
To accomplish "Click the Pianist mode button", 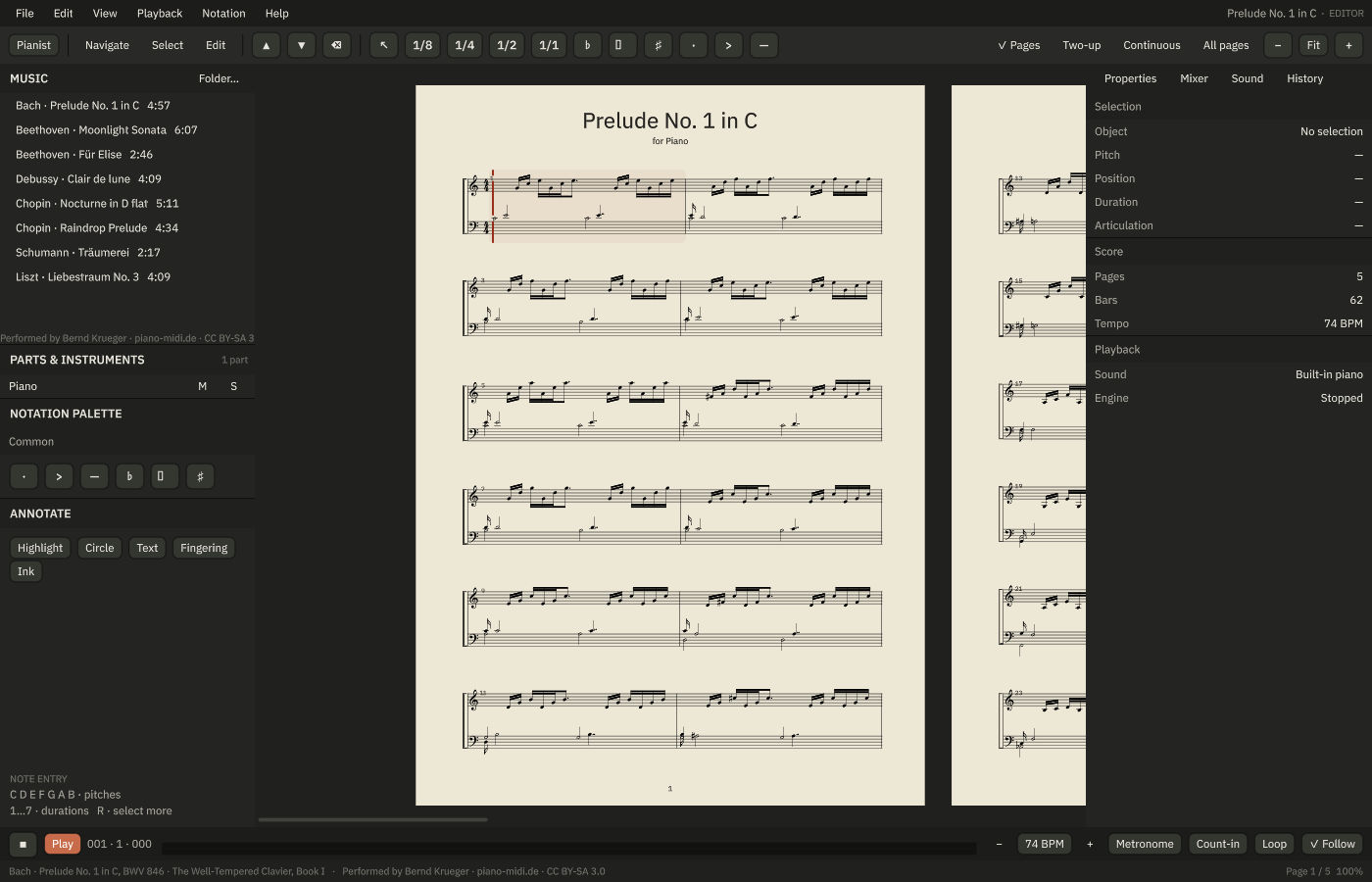I will click(x=33, y=45).
